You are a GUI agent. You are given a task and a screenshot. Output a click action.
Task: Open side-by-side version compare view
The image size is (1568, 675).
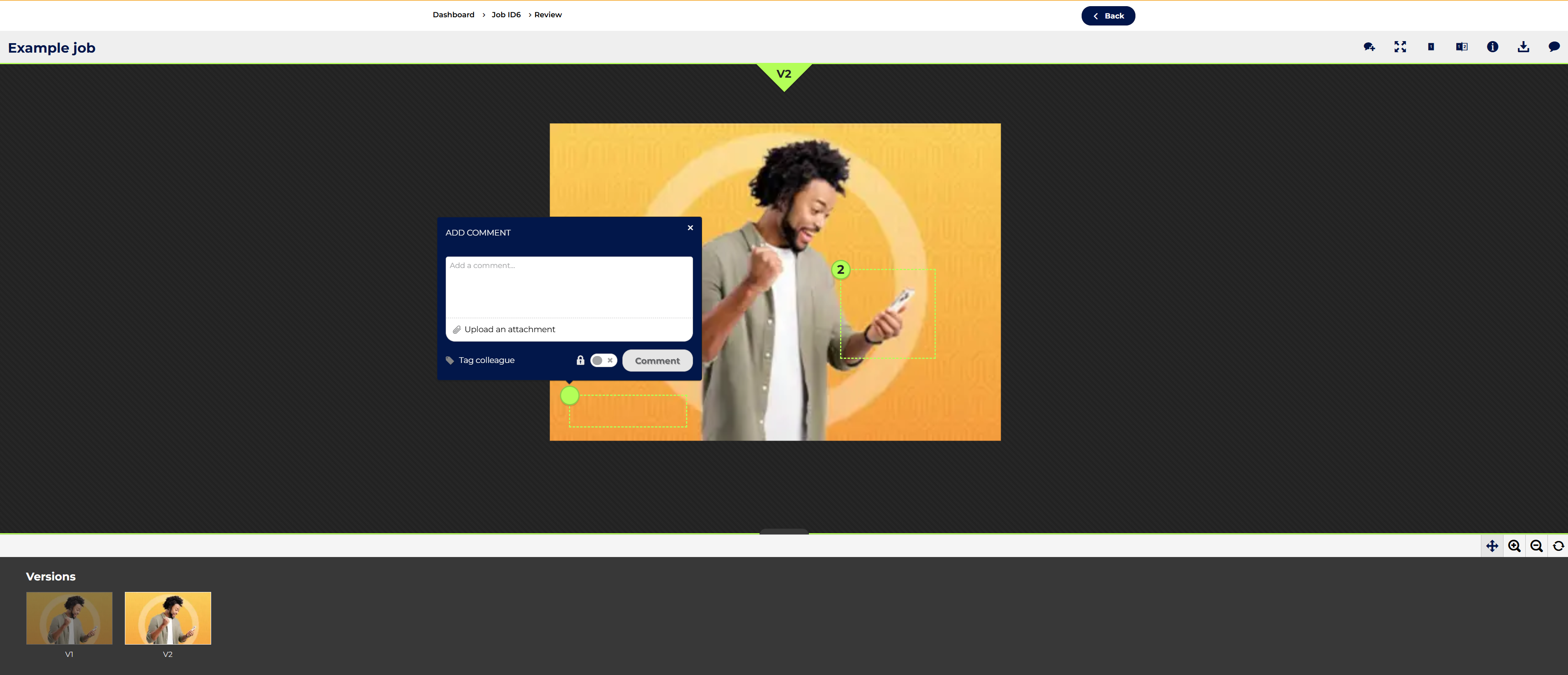click(x=1462, y=47)
